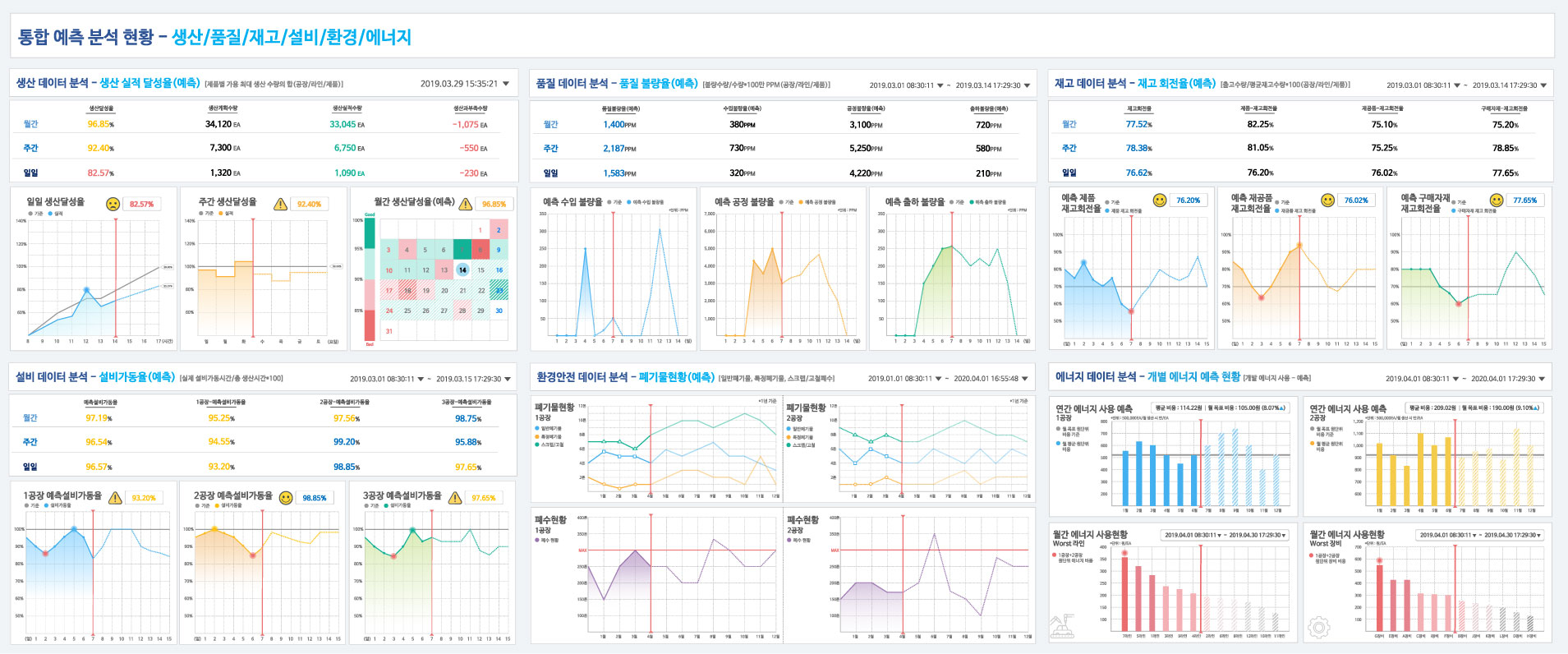Click the gear icon under Worst 장비
The image size is (1568, 654).
1318,628
